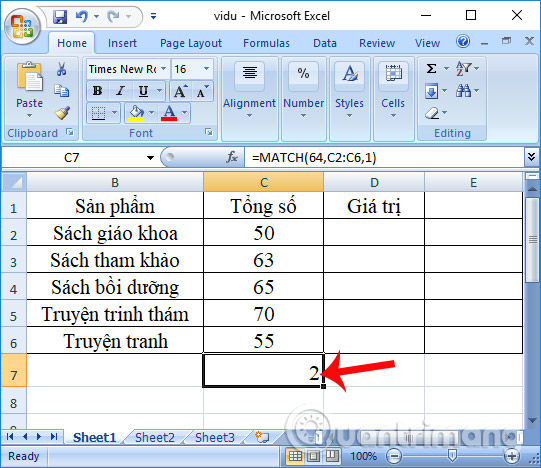Viewport: 541px width, 468px height.
Task: Toggle Italic formatting
Action: [x=120, y=91]
